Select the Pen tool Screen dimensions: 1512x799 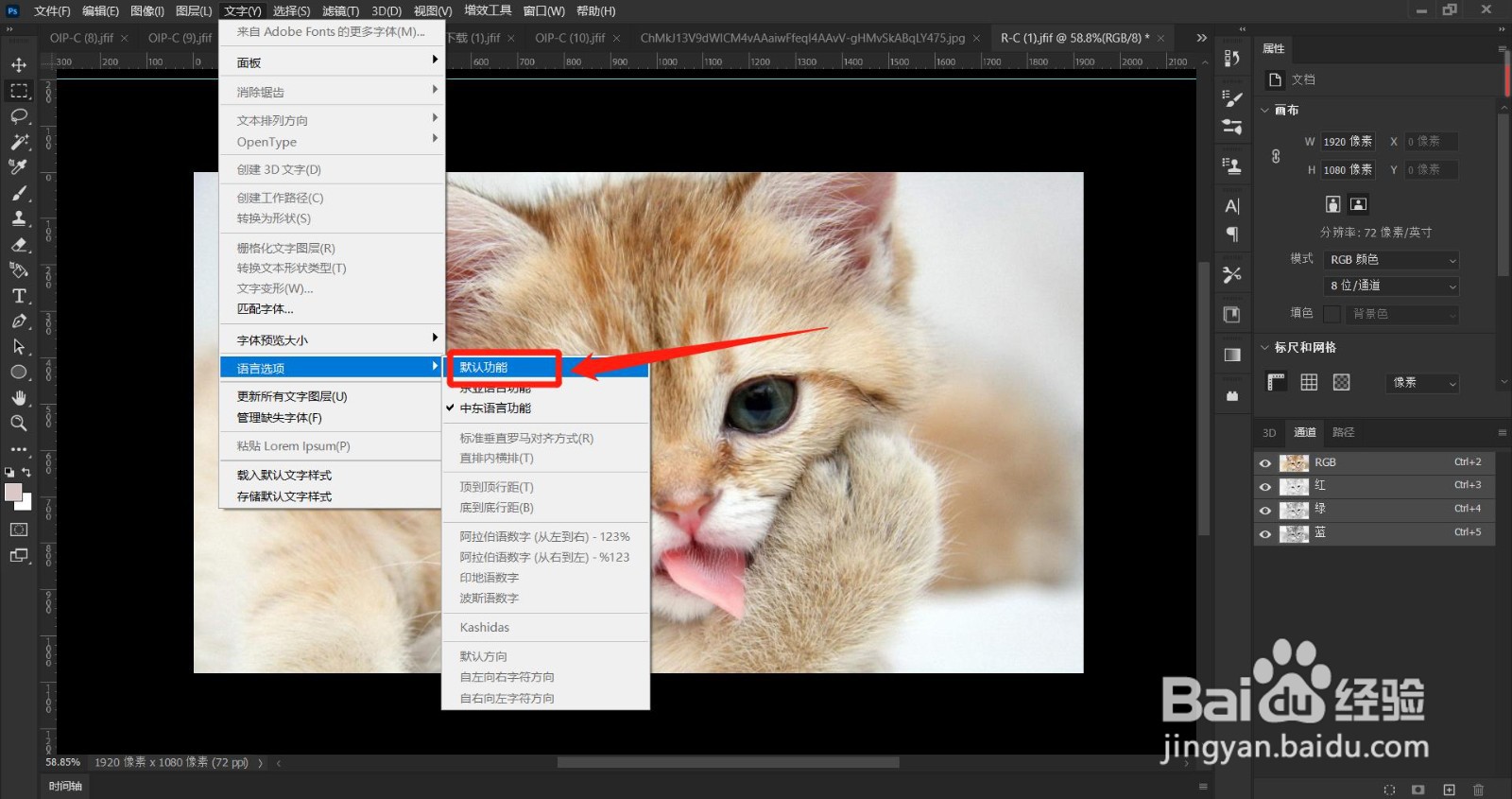pos(19,321)
